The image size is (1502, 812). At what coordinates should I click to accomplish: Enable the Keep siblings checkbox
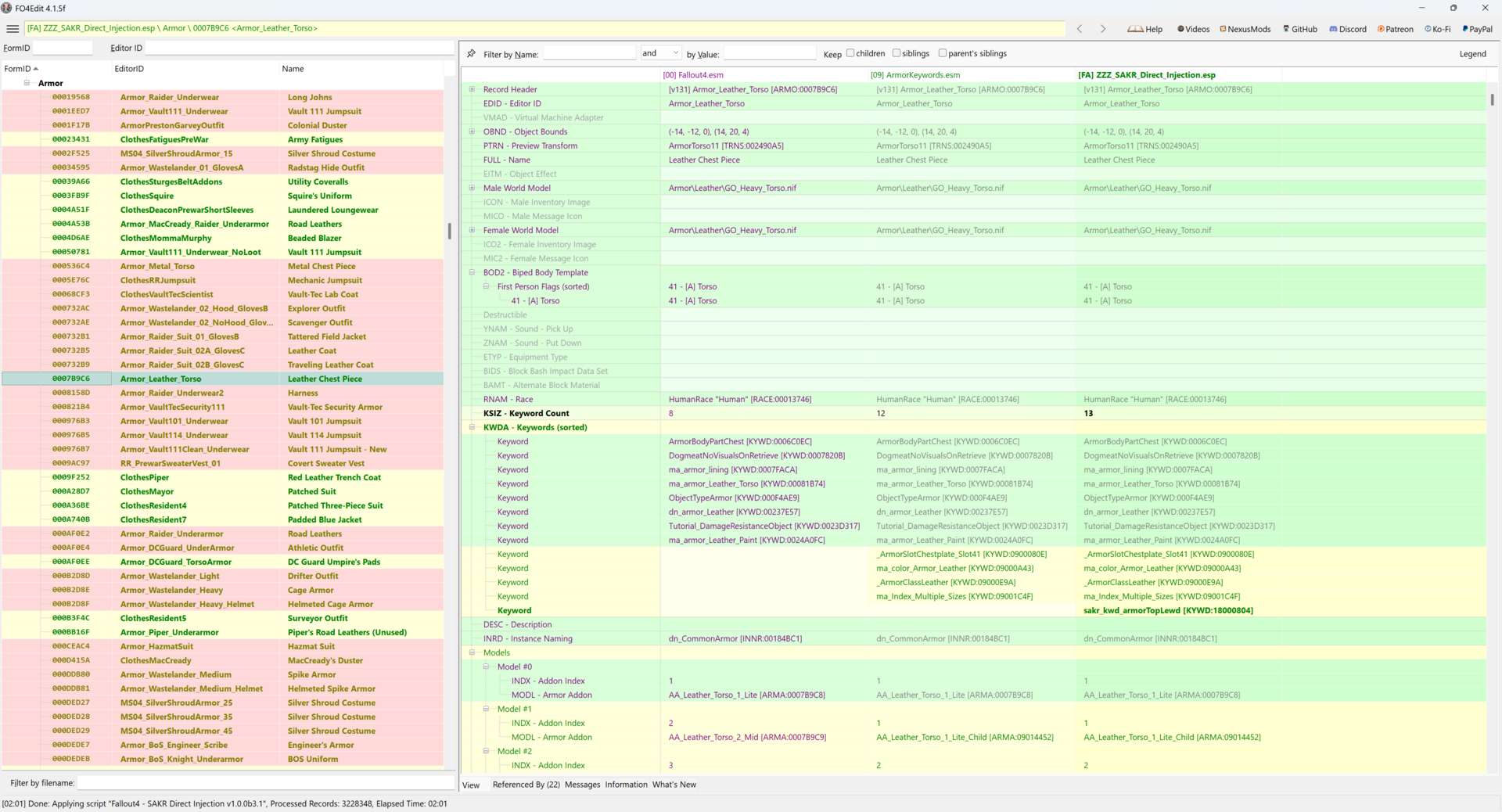pyautogui.click(x=897, y=53)
